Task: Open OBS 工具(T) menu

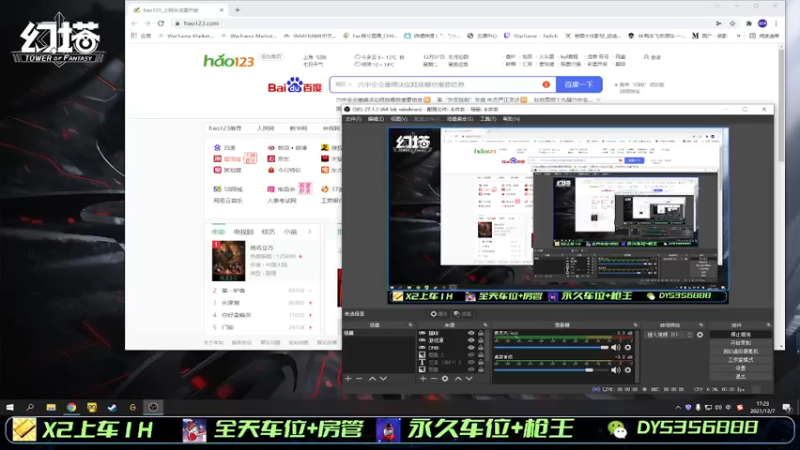Action: (x=488, y=119)
